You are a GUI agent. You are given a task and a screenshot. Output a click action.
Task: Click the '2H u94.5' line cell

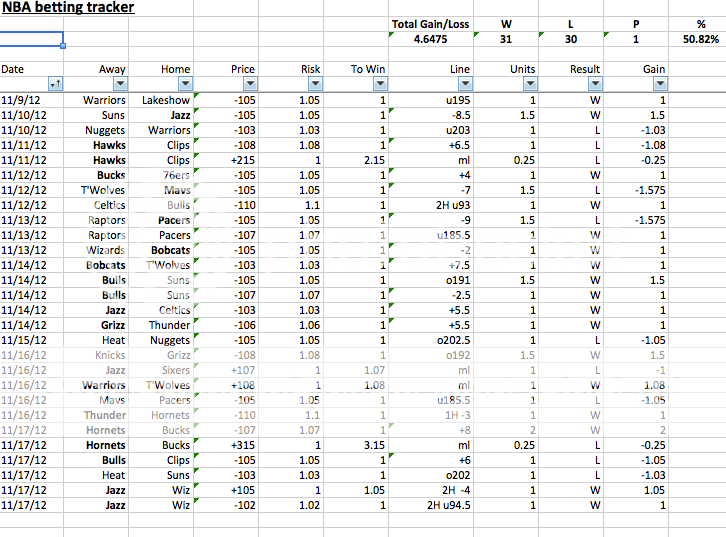pyautogui.click(x=431, y=505)
